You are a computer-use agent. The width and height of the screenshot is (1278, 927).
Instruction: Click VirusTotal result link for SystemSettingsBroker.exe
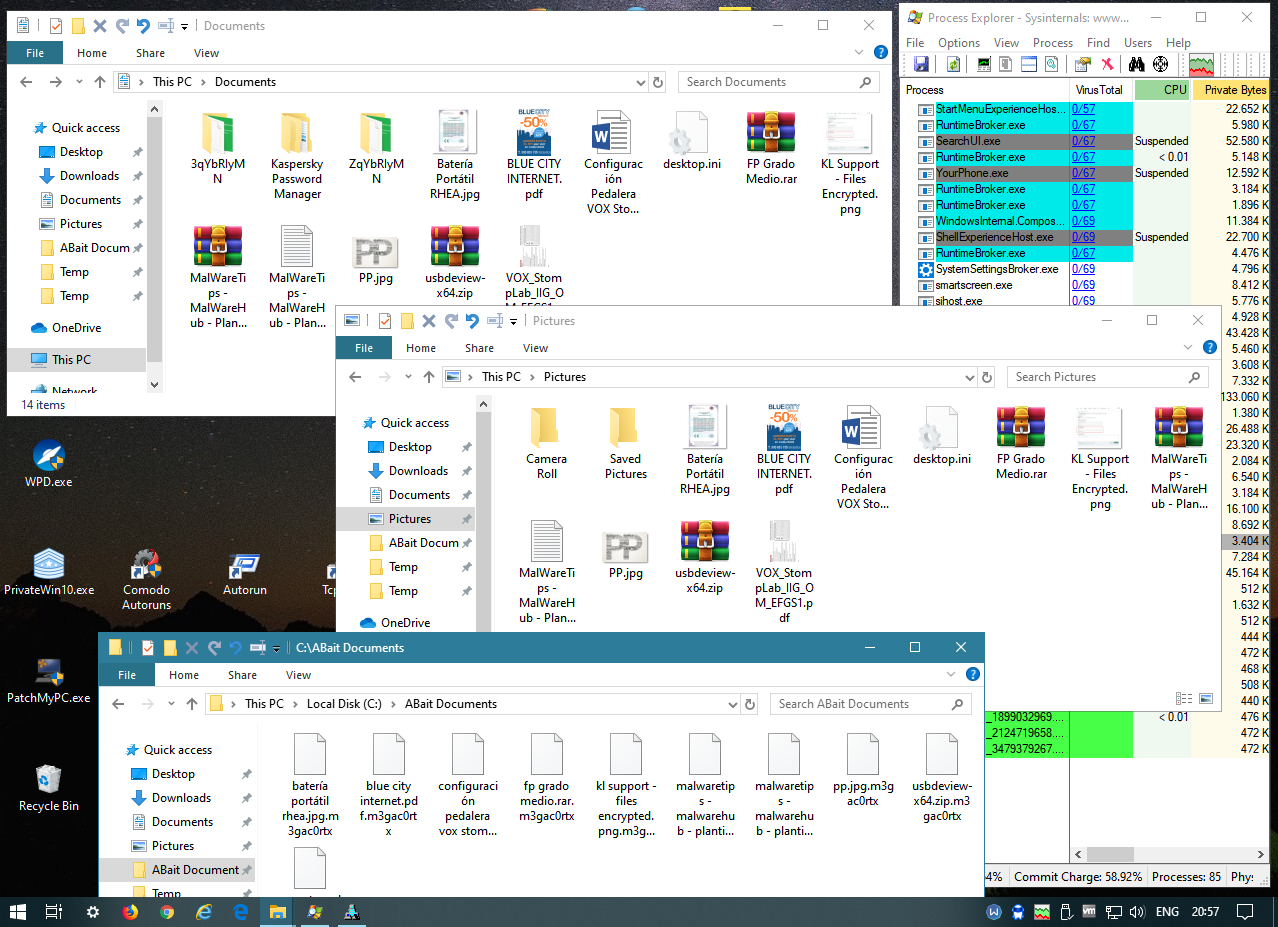[1083, 269]
